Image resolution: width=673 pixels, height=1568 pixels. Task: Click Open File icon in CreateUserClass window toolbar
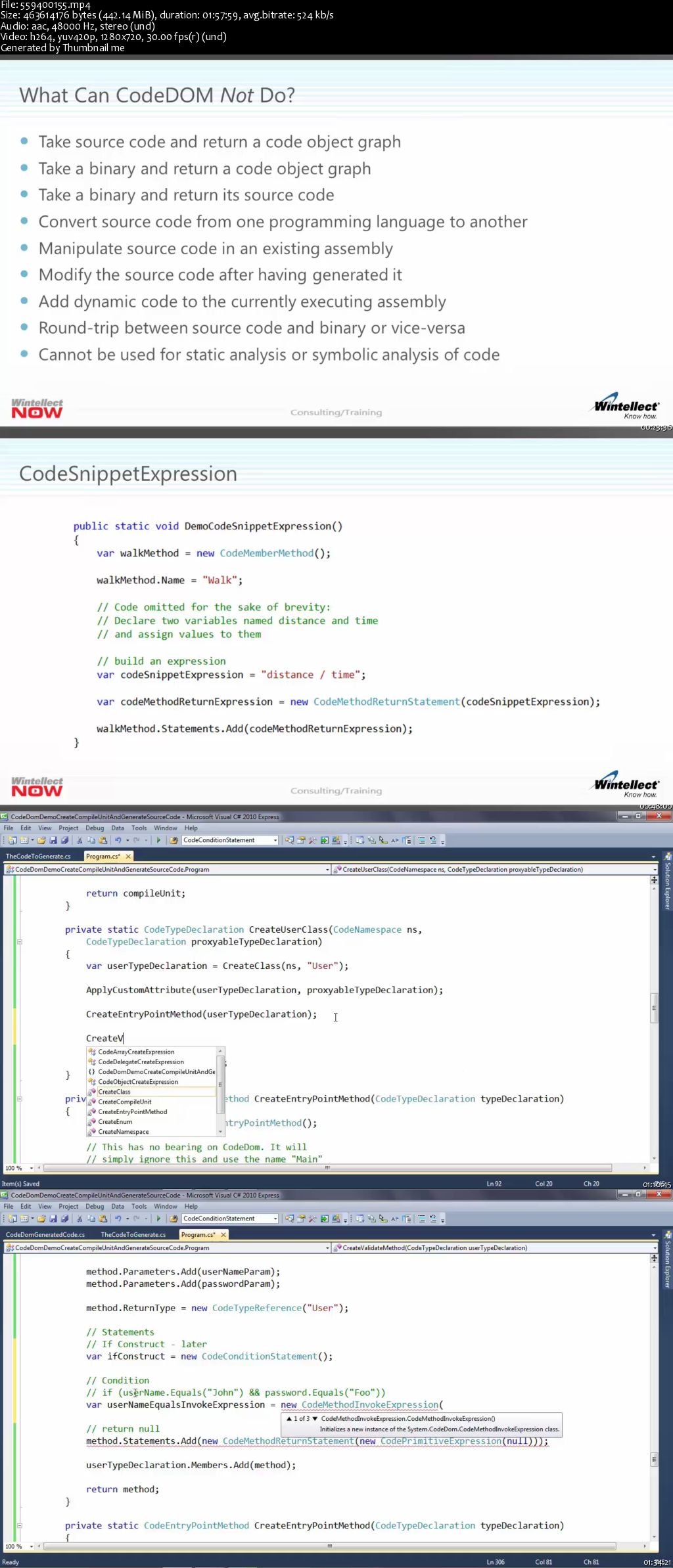[x=42, y=840]
